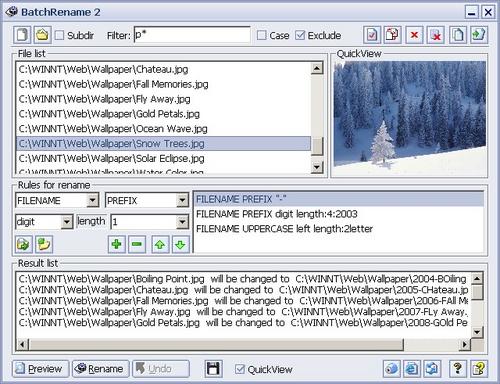500x384 pixels.
Task: Click file list scrollbar down arrow
Action: [317, 167]
